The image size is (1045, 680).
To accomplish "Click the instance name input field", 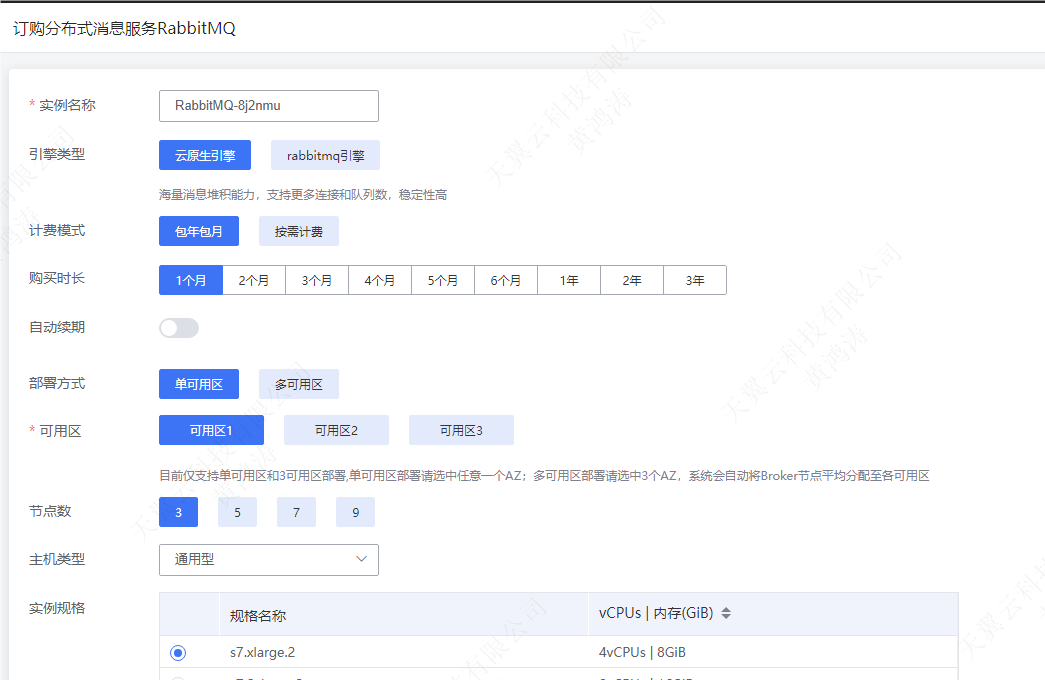I will click(x=269, y=106).
